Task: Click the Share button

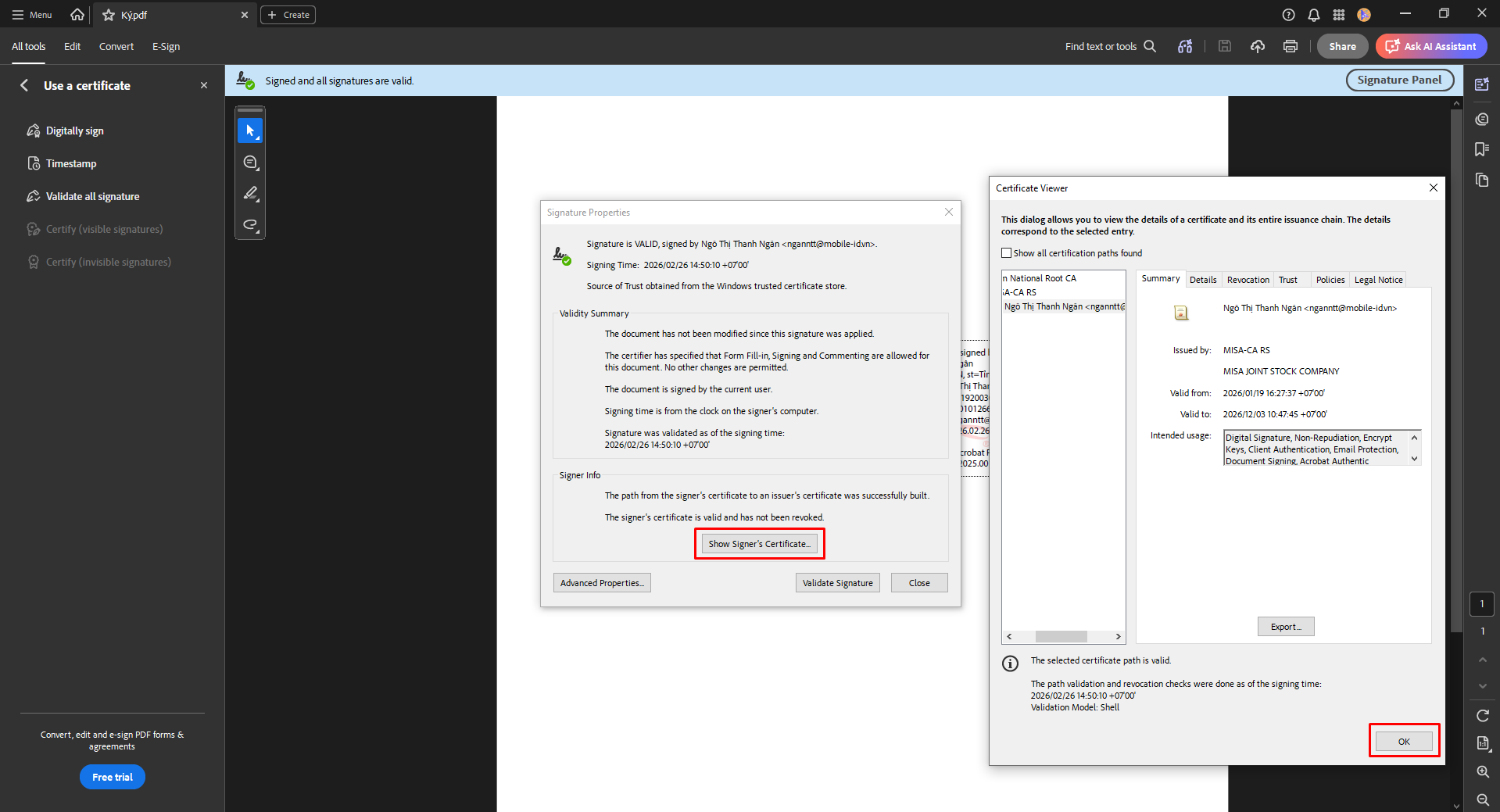Action: (1343, 46)
